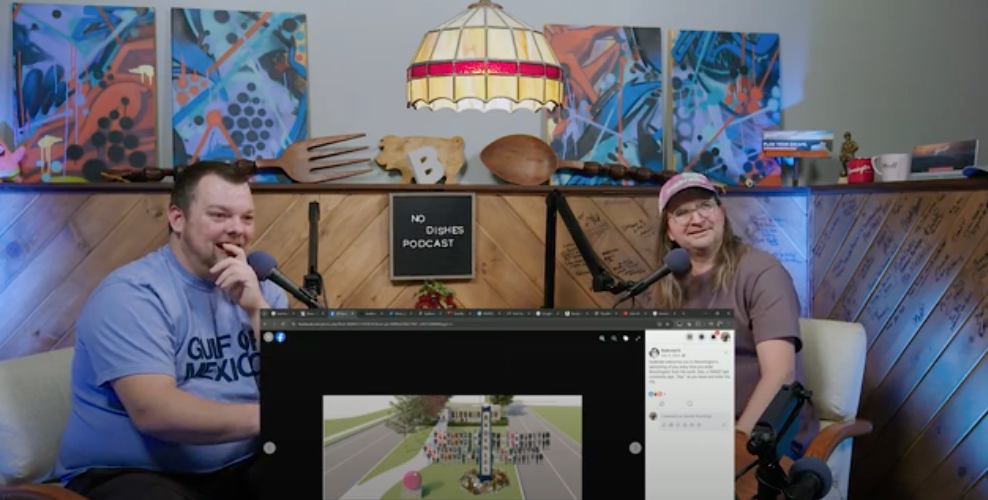Show the previous photo

pyautogui.click(x=269, y=447)
